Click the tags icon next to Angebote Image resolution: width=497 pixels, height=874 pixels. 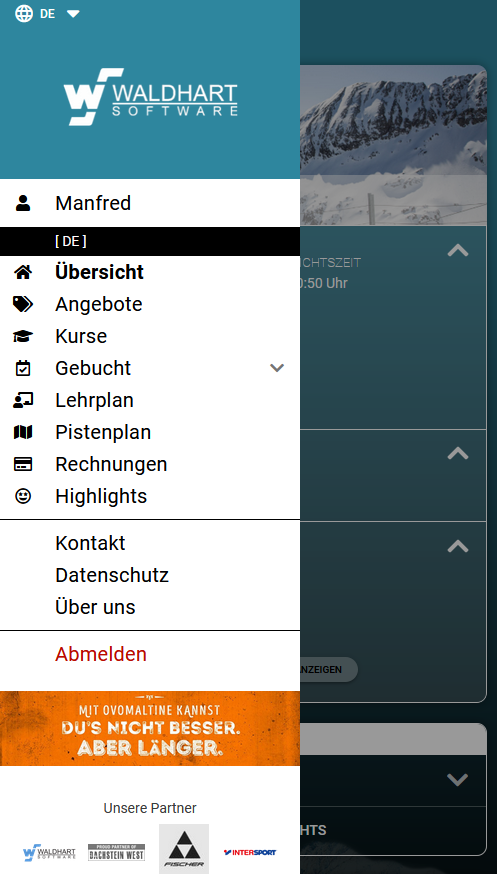coord(23,304)
